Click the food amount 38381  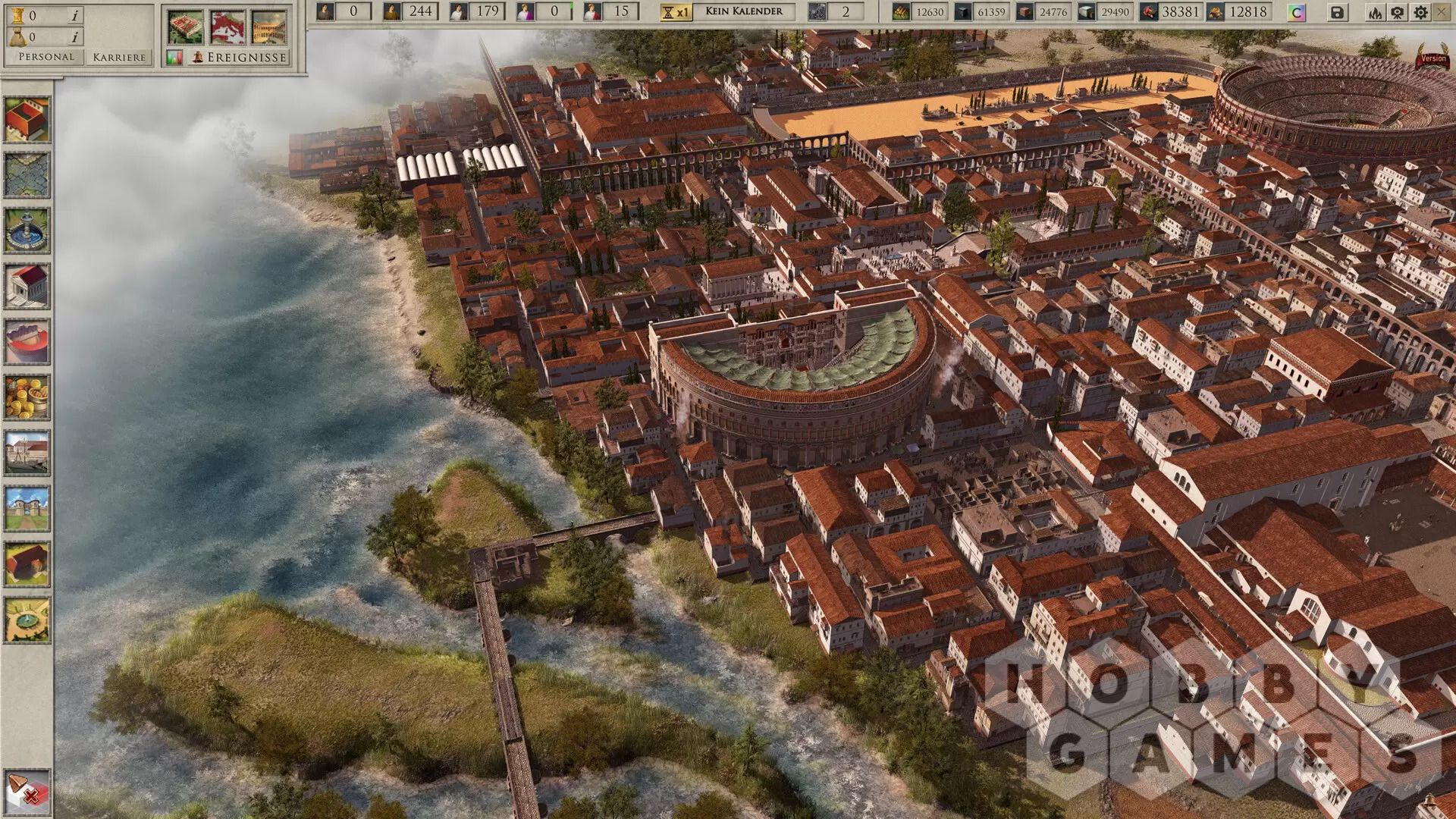1181,11
